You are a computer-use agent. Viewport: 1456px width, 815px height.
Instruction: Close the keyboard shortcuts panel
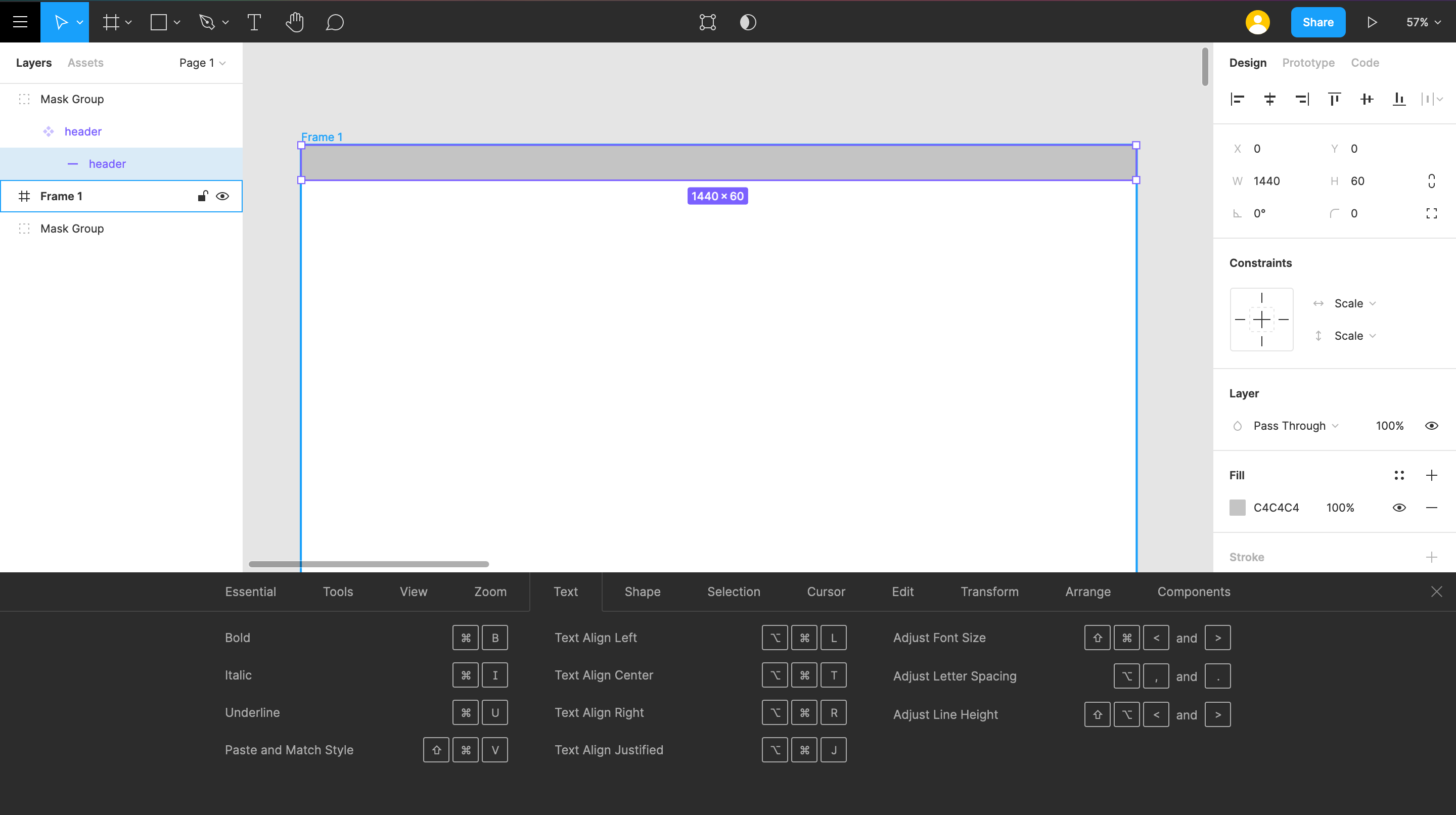click(x=1436, y=591)
